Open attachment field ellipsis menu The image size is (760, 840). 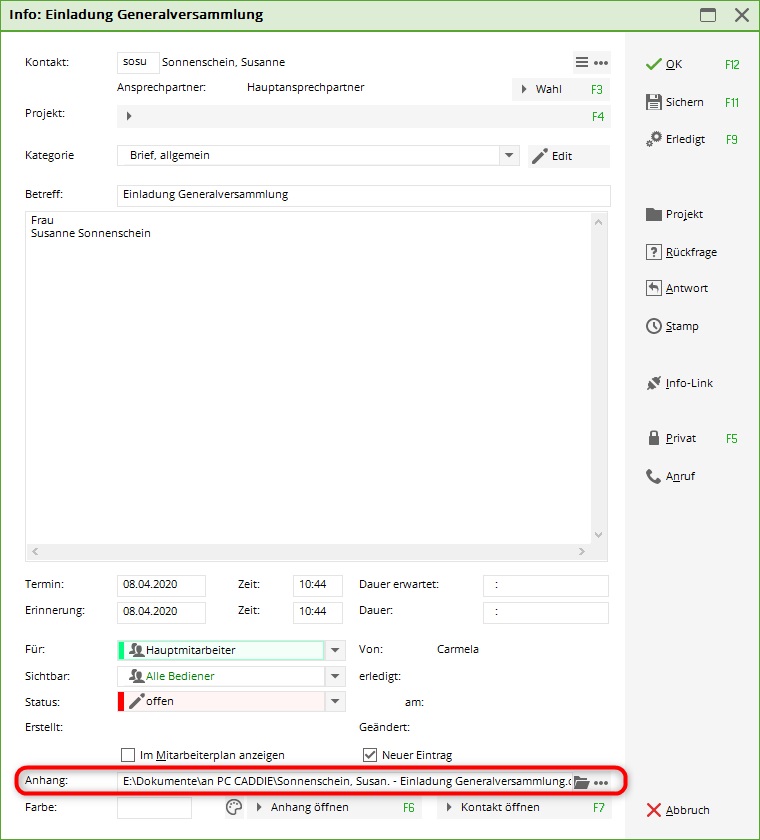point(601,782)
